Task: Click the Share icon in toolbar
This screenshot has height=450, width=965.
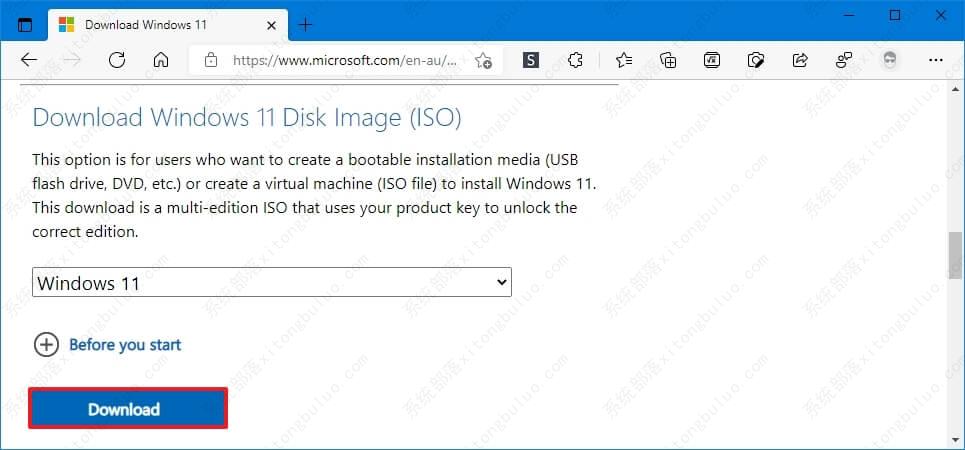Action: [x=800, y=60]
